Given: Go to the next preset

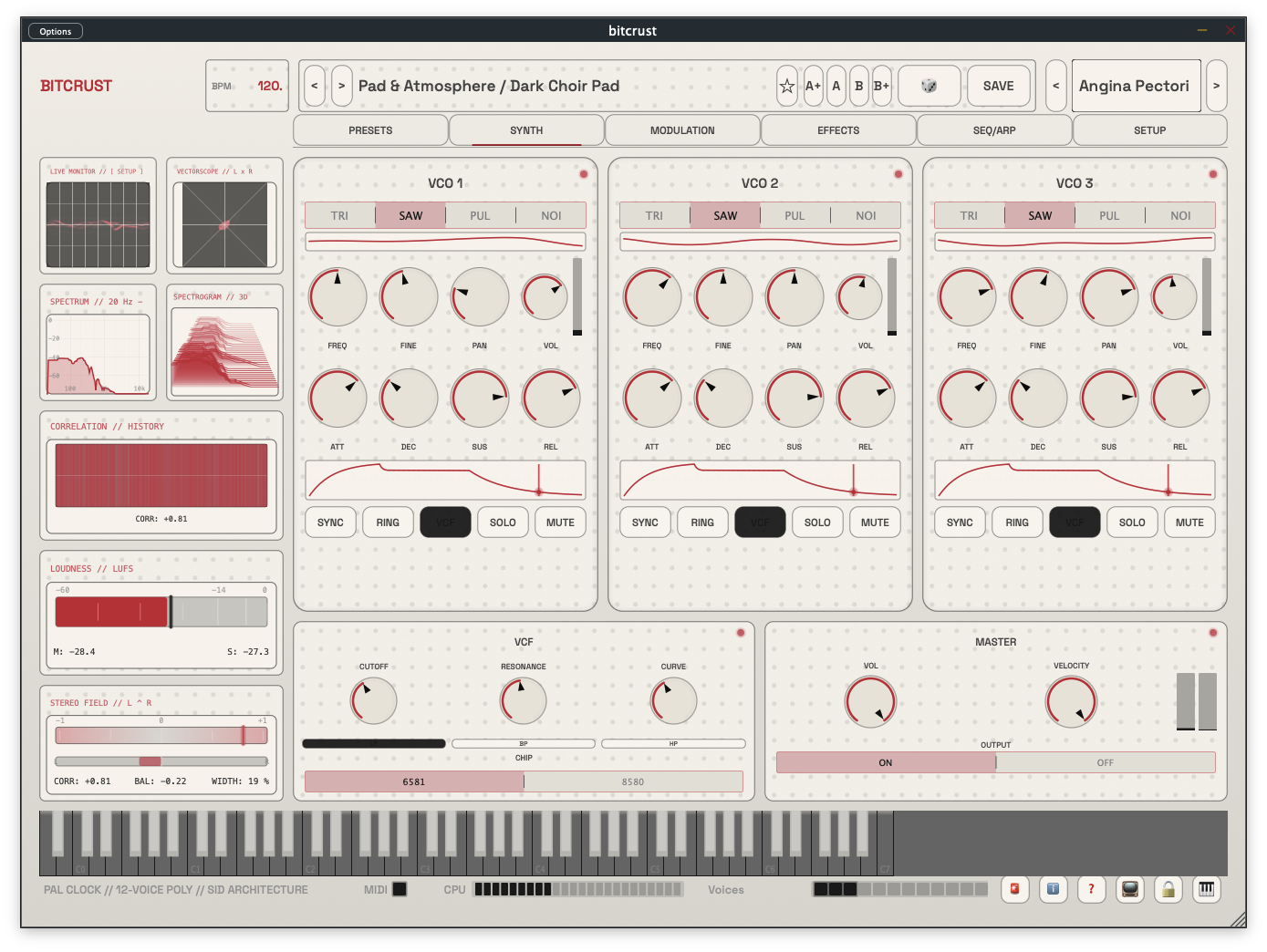Looking at the screenshot, I should click(342, 86).
